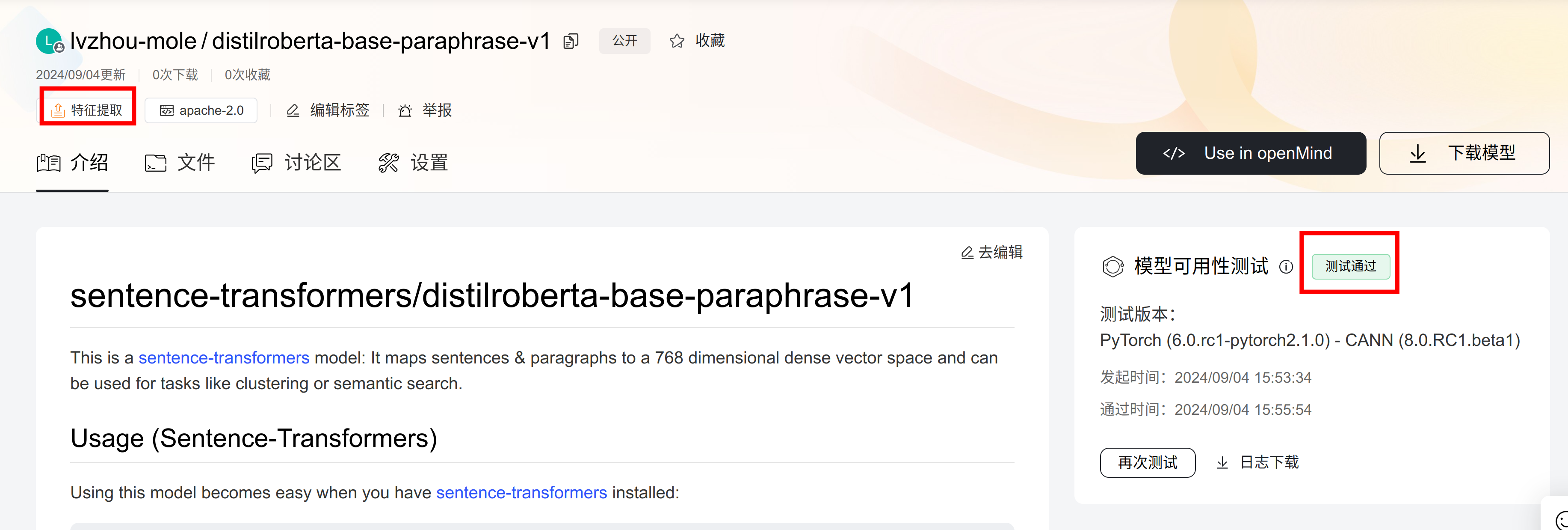
Task: Switch to the 文件 tab
Action: pyautogui.click(x=180, y=163)
